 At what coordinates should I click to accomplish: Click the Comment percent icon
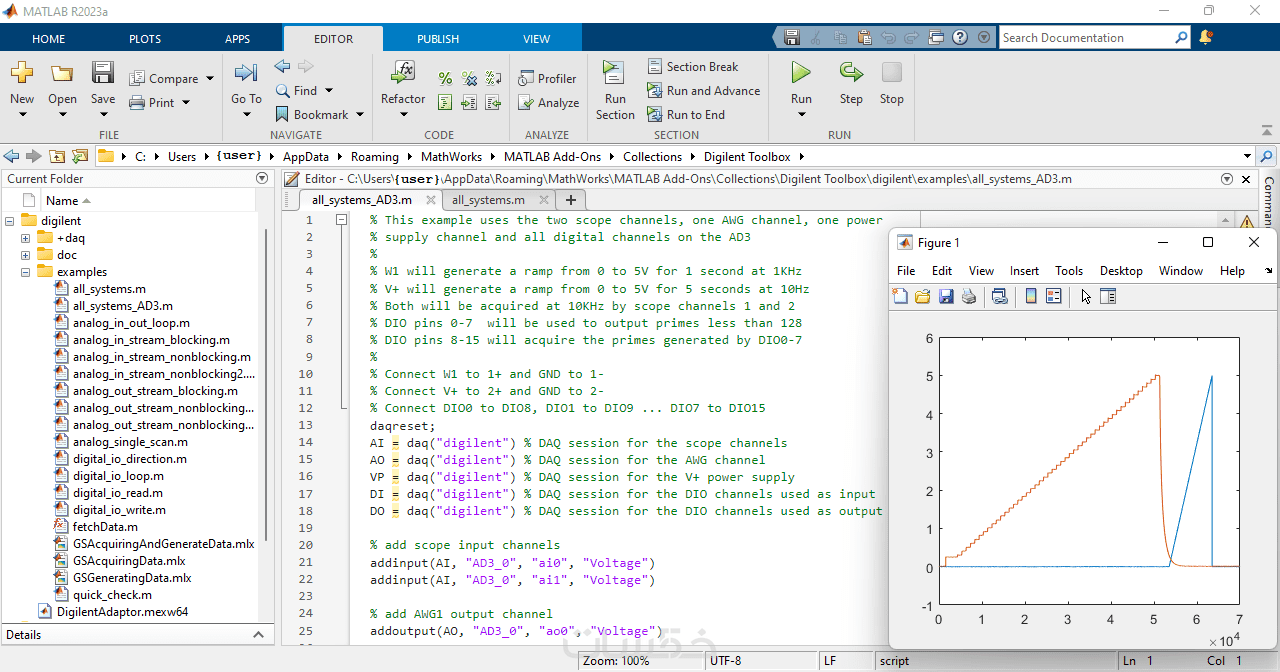445,78
